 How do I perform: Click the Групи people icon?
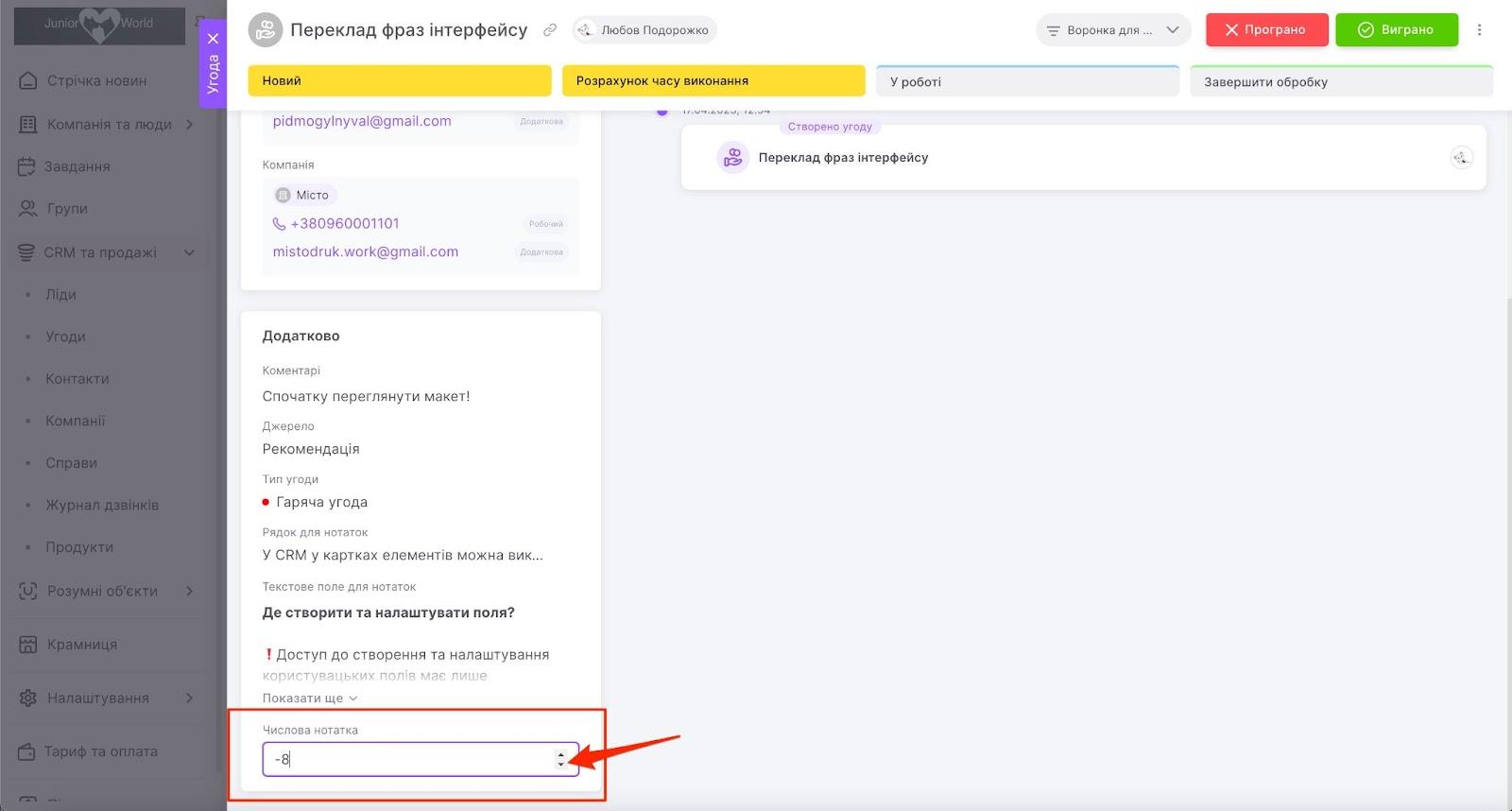(x=28, y=209)
